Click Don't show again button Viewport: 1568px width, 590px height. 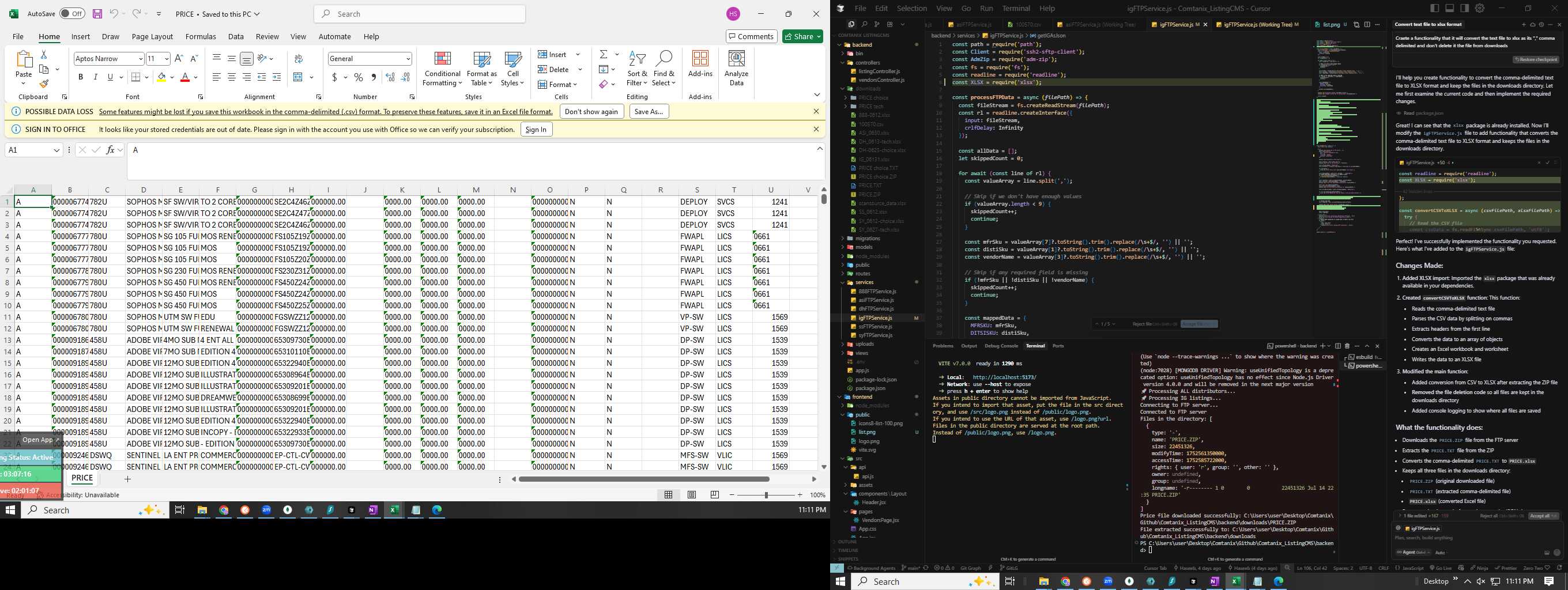click(591, 111)
